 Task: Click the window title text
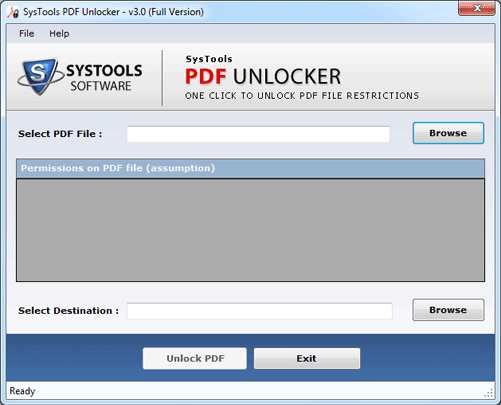(113, 12)
